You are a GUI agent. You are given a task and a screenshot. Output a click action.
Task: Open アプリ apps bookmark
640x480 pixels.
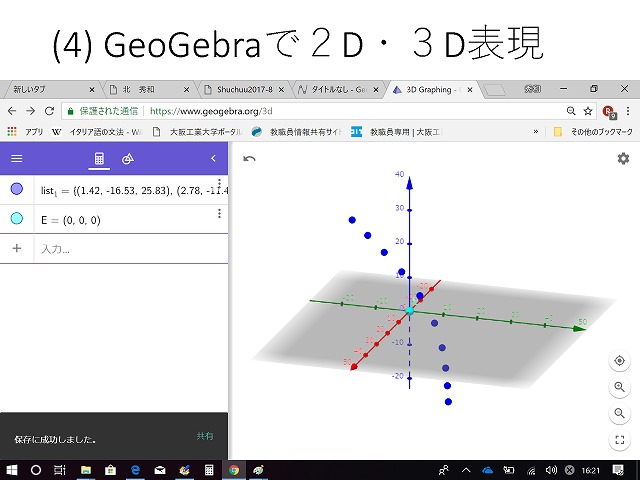[x=25, y=131]
